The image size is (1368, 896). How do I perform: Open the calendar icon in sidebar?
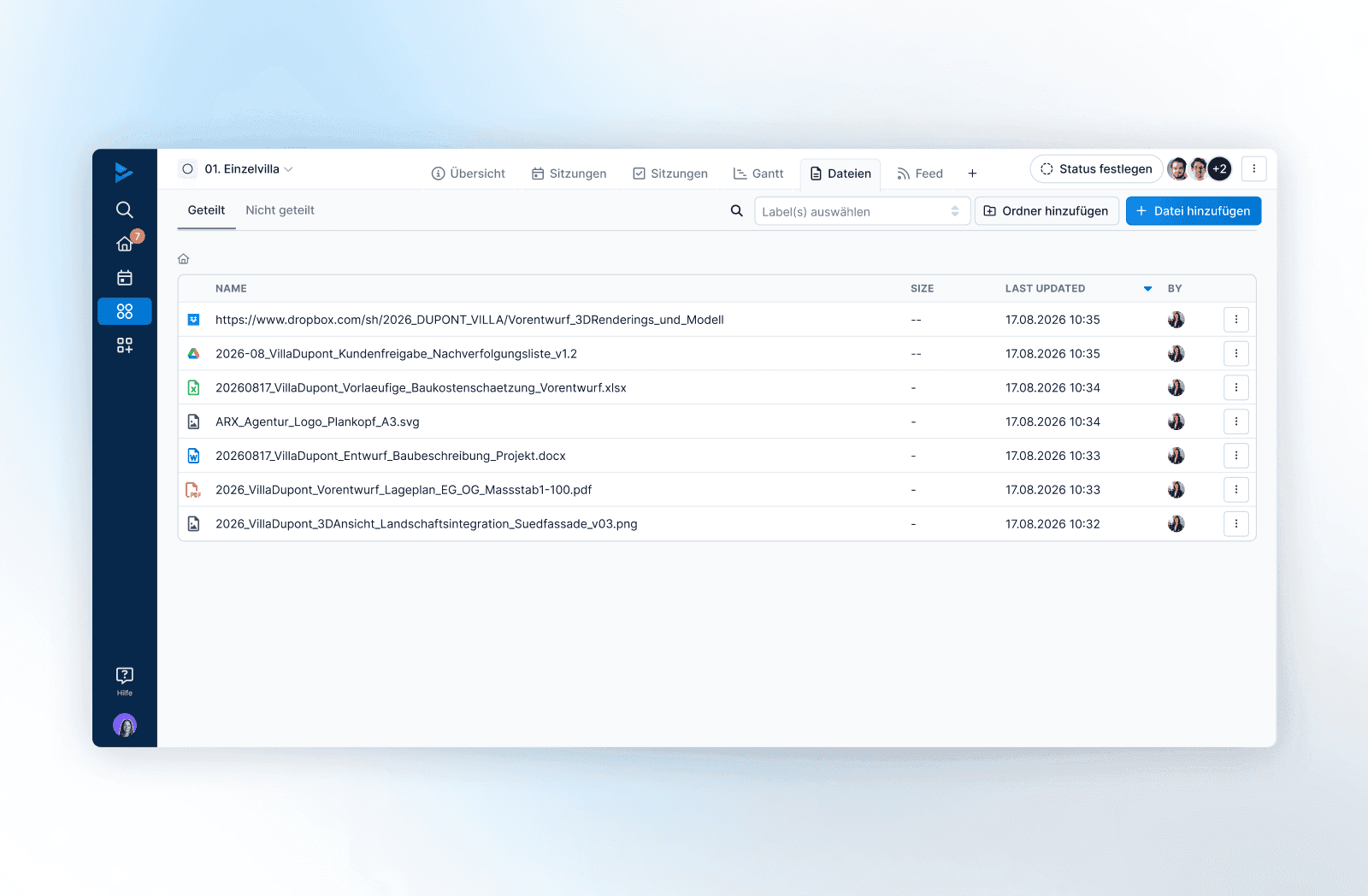pos(124,278)
